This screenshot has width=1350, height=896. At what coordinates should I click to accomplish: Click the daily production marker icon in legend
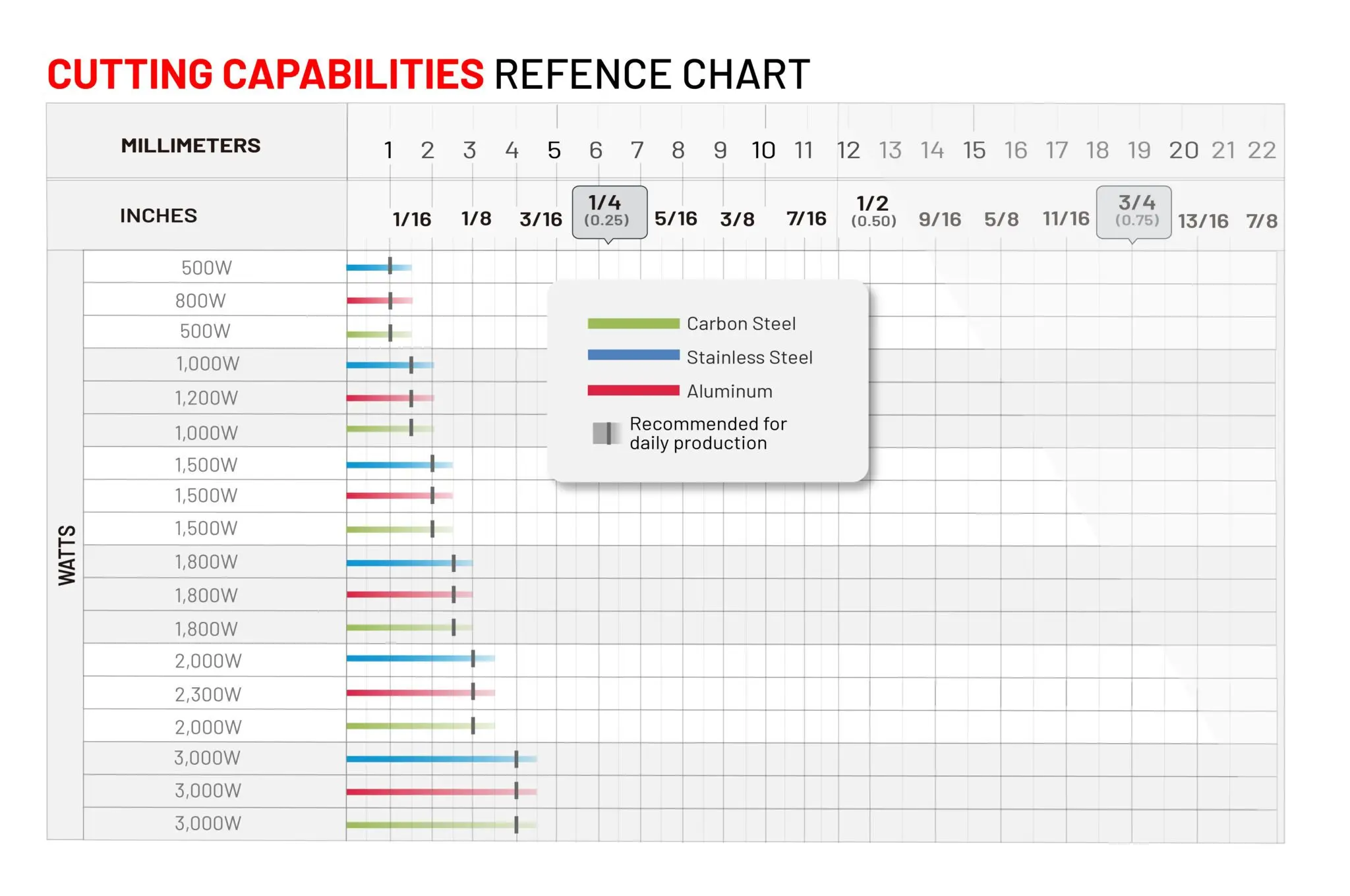[606, 434]
